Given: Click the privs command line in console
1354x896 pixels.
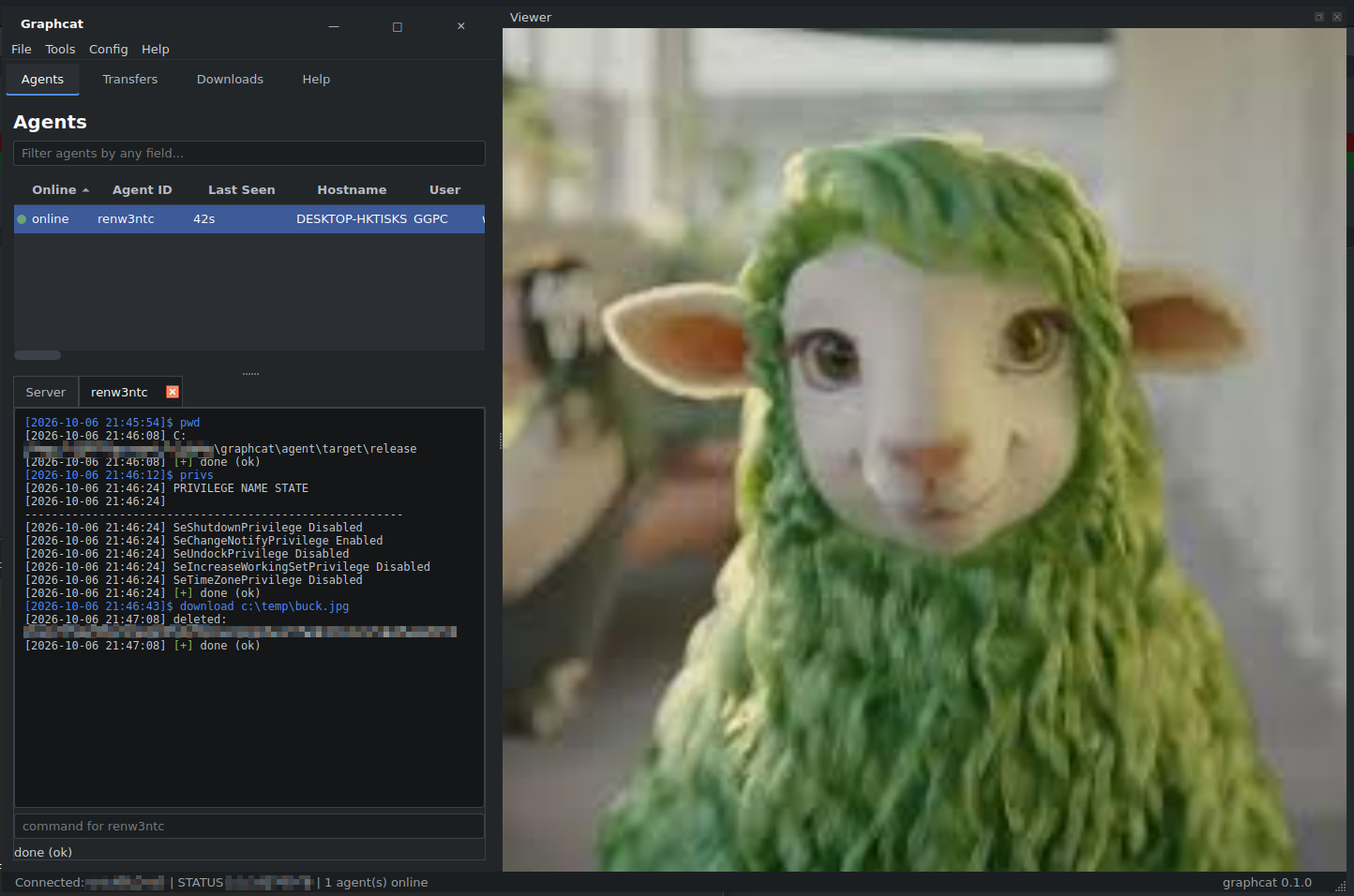Looking at the screenshot, I should click(119, 475).
